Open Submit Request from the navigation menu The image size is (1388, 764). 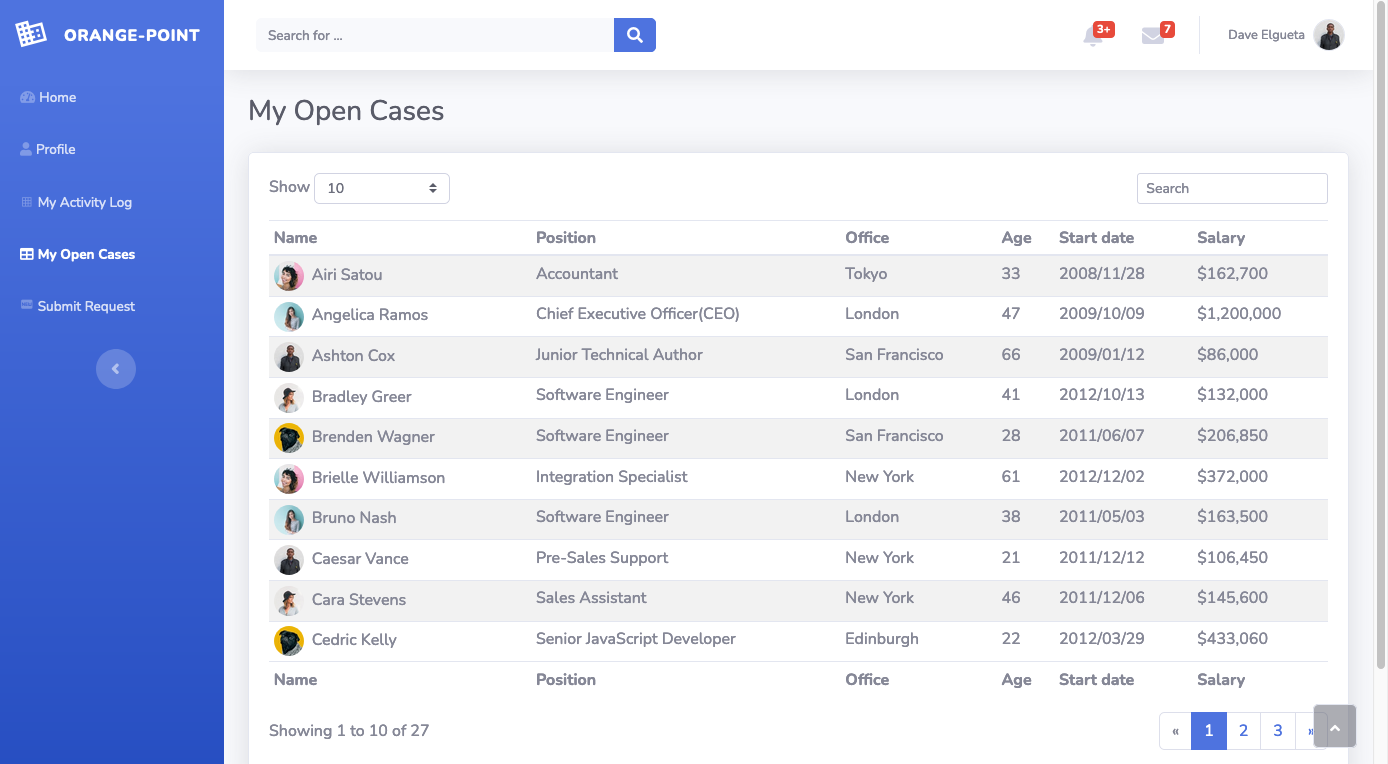pos(86,305)
